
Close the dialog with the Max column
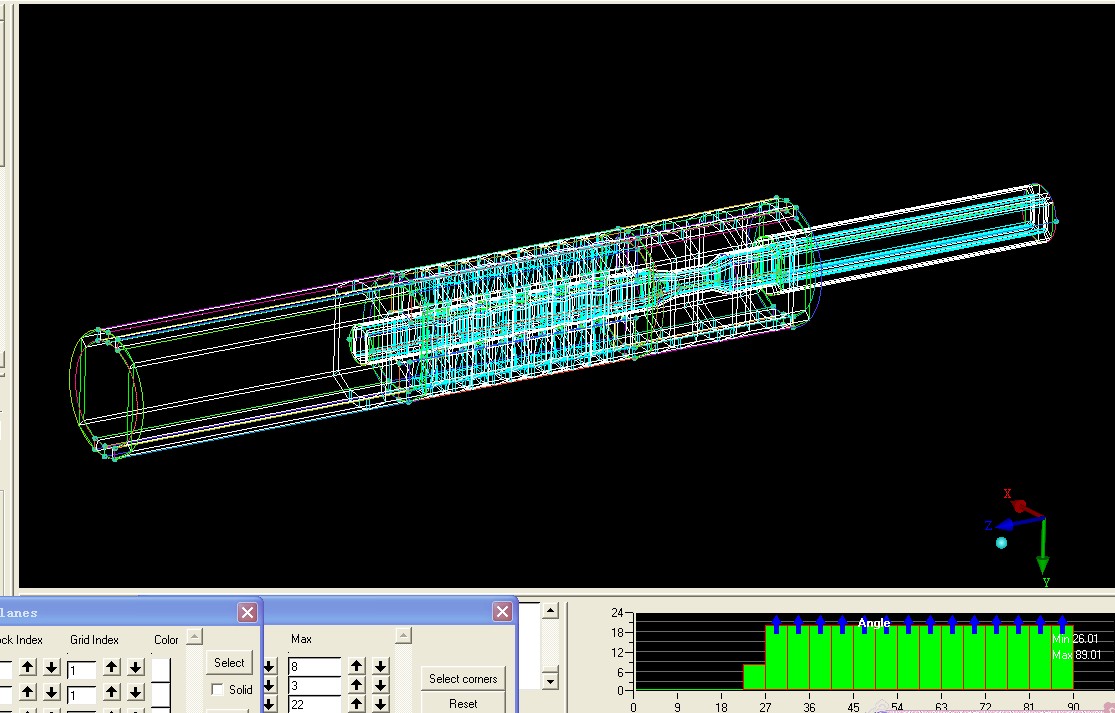click(502, 612)
